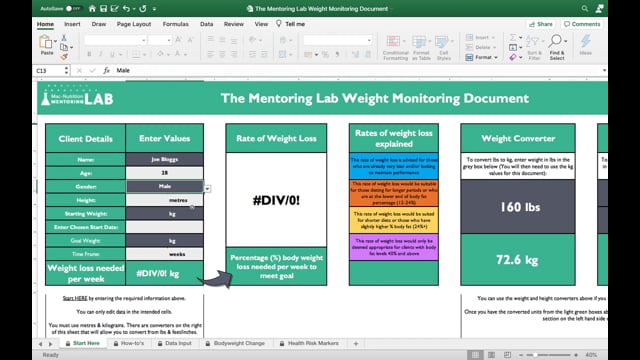The width and height of the screenshot is (640, 360).
Task: Click the Insert Function fx icon
Action: coord(106,71)
